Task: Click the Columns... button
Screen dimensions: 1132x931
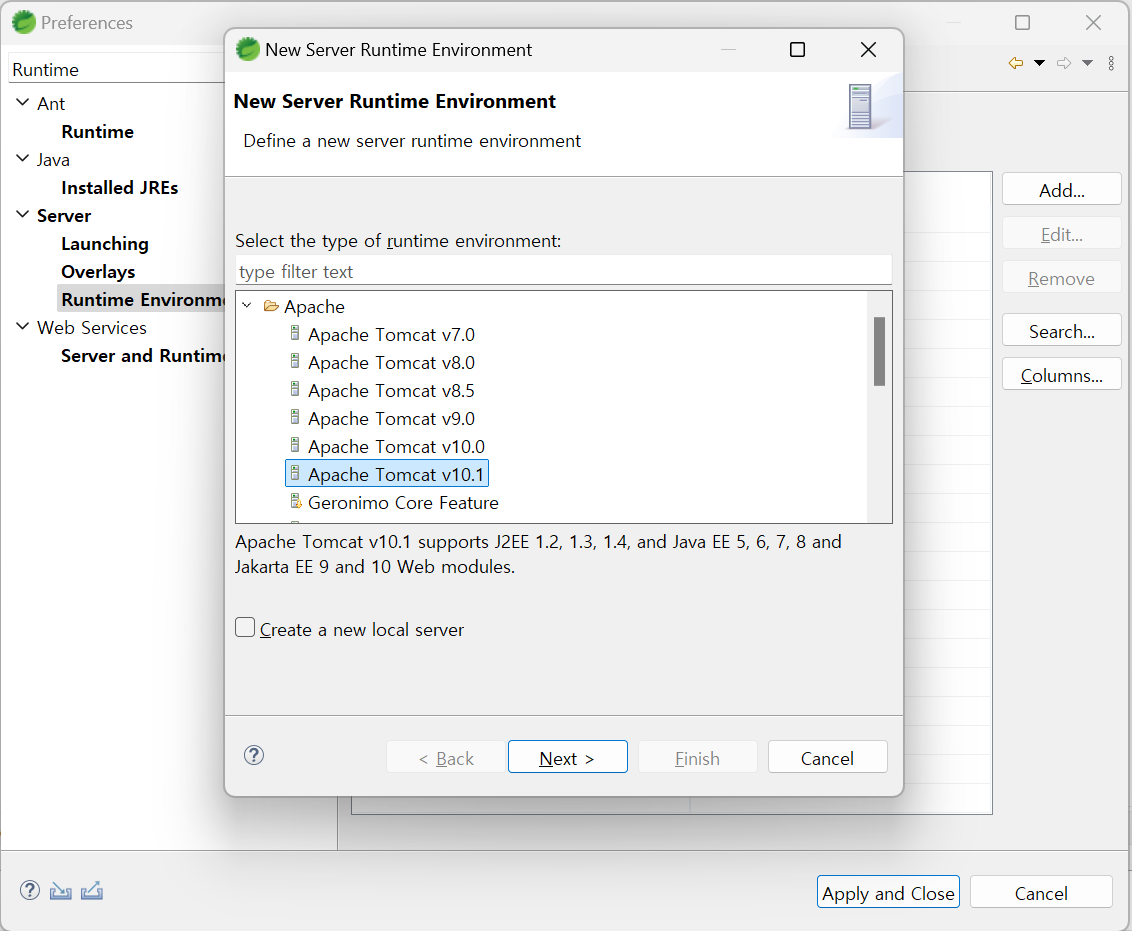Action: (1061, 375)
